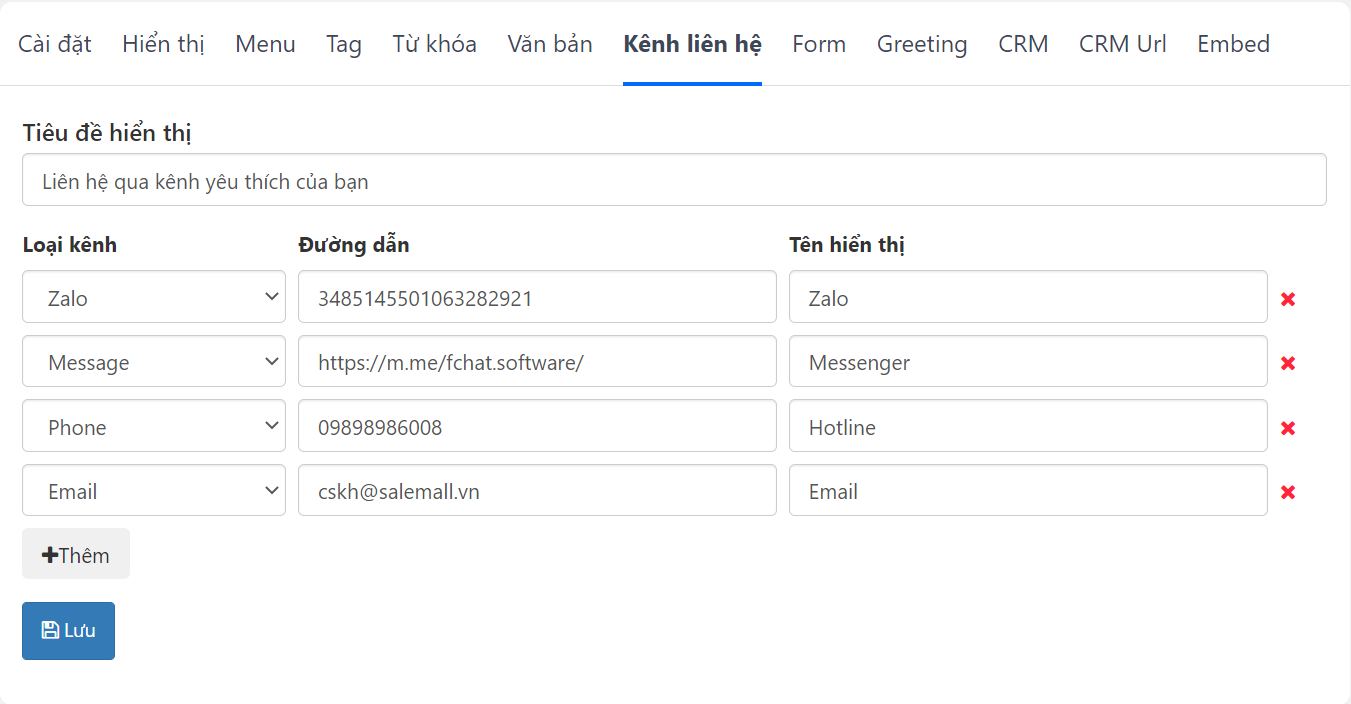Open the Từ khóa tab
Screen dimensions: 1351x704
point(435,44)
